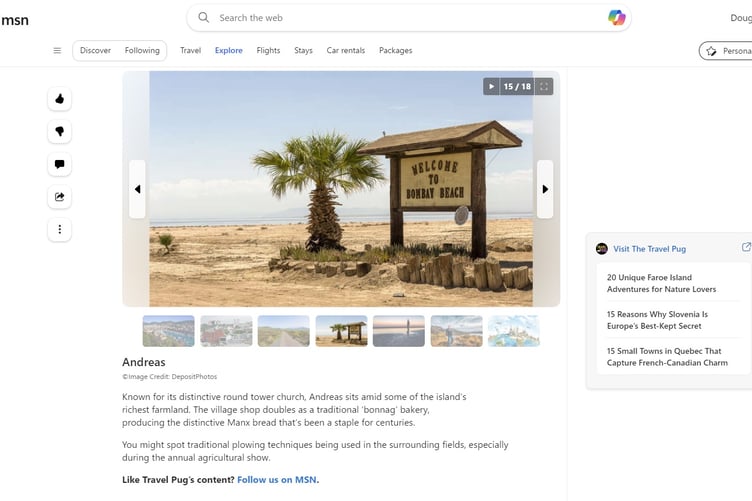Go to the previous slide
This screenshot has height=501, width=752.
(137, 189)
